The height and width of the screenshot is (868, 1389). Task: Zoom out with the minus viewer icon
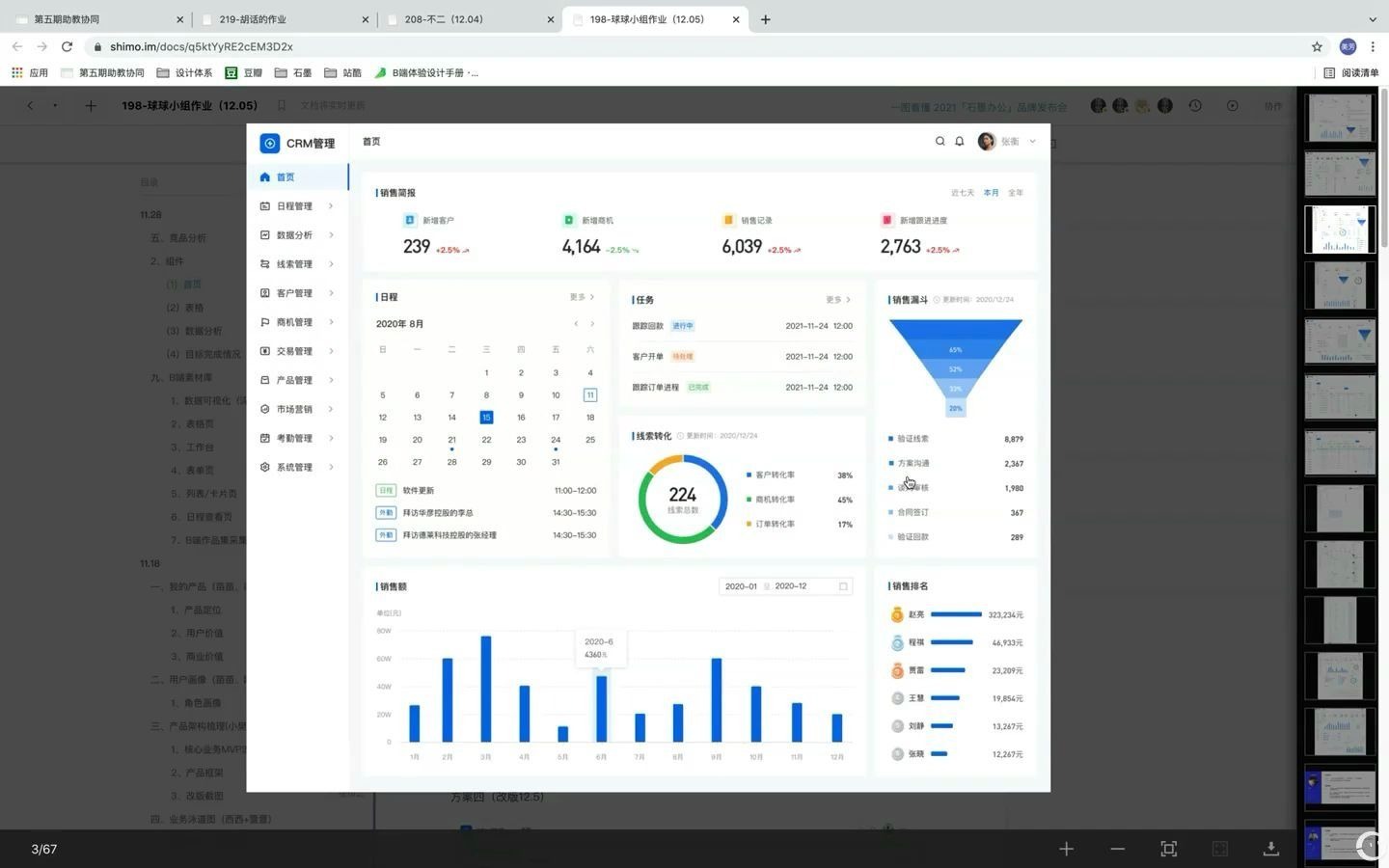[1117, 849]
